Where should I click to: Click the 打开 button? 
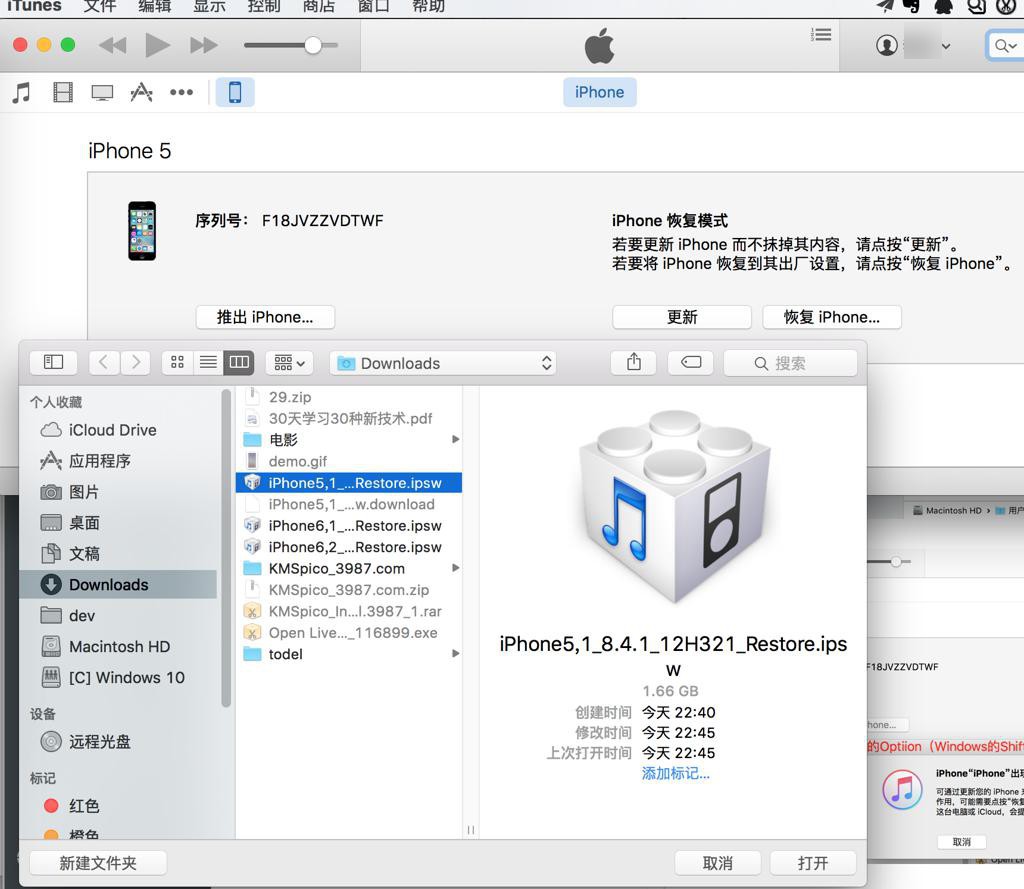click(812, 863)
